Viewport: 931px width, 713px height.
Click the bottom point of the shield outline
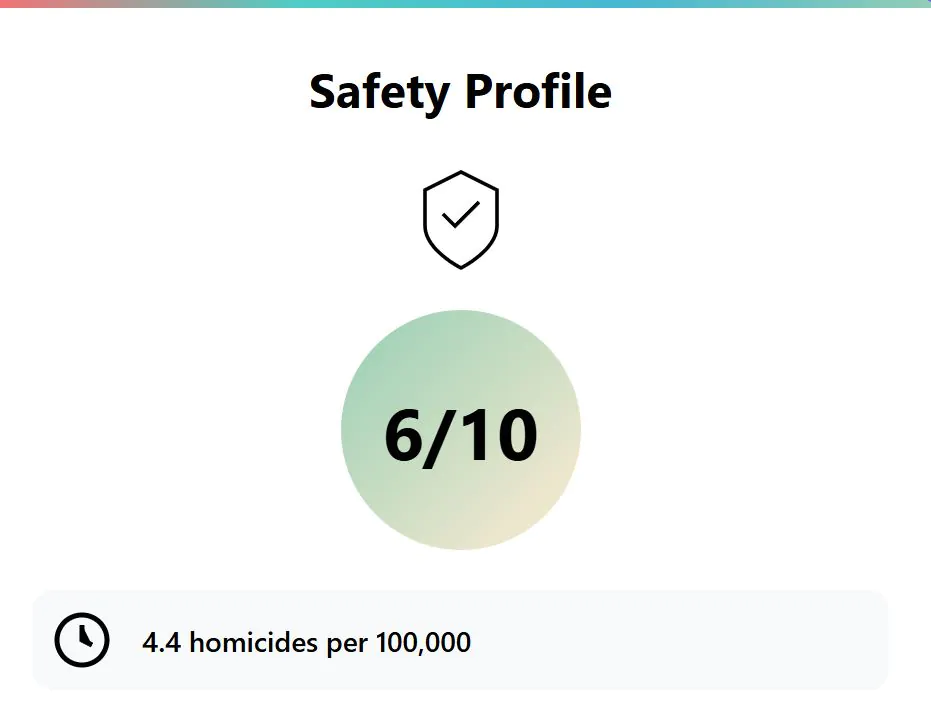pos(461,265)
